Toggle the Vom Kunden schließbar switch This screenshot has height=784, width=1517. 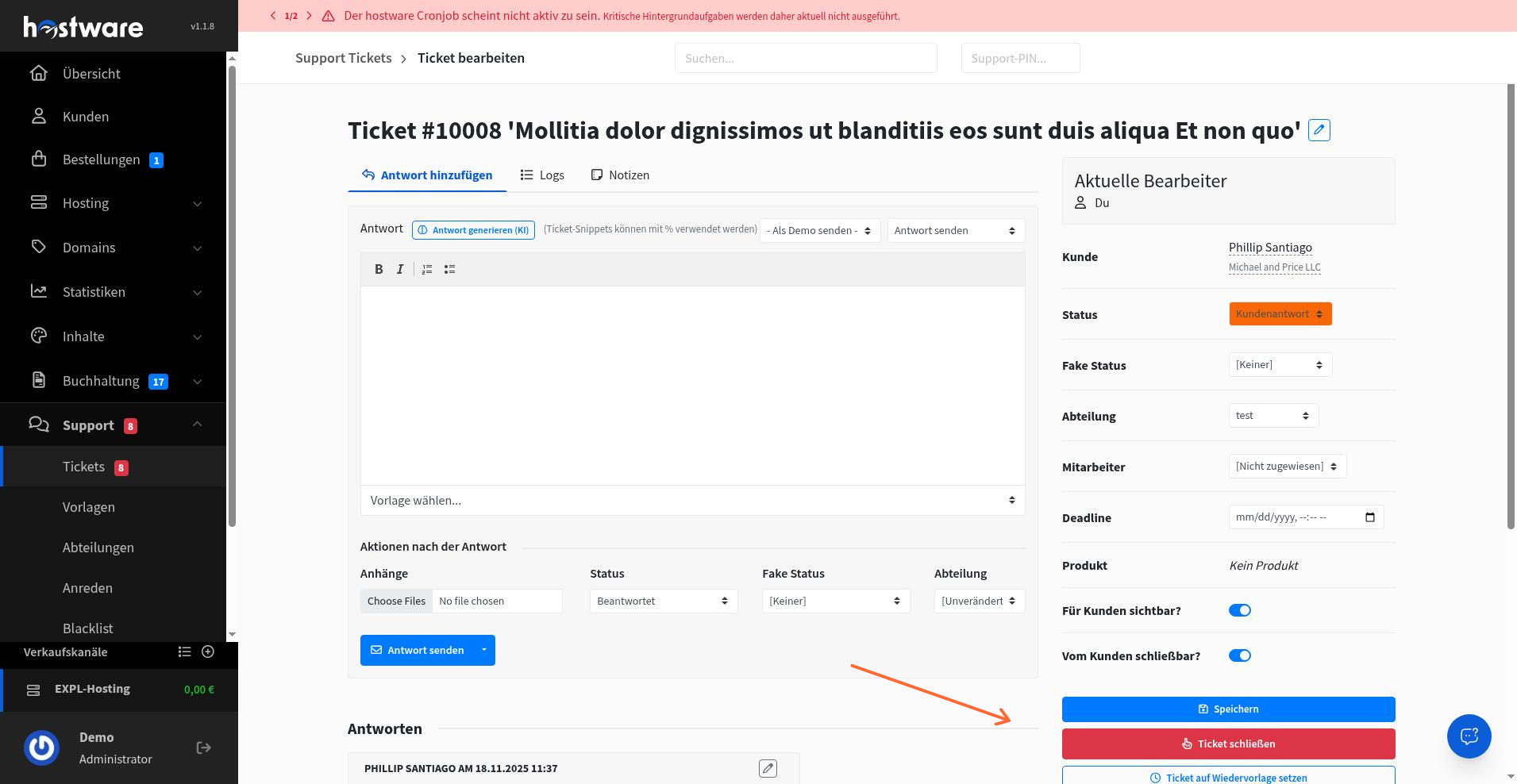(x=1240, y=655)
